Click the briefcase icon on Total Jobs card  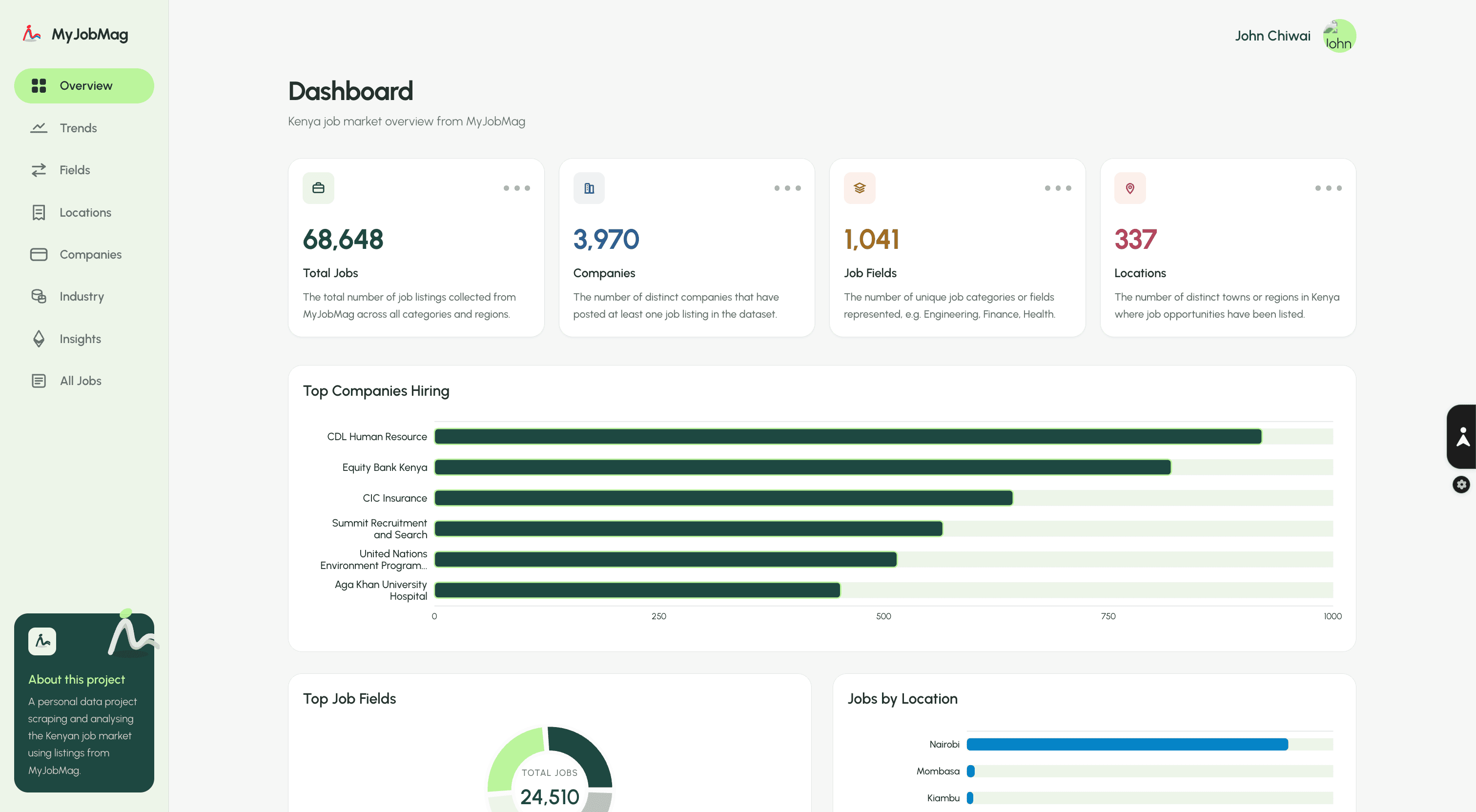click(x=318, y=188)
